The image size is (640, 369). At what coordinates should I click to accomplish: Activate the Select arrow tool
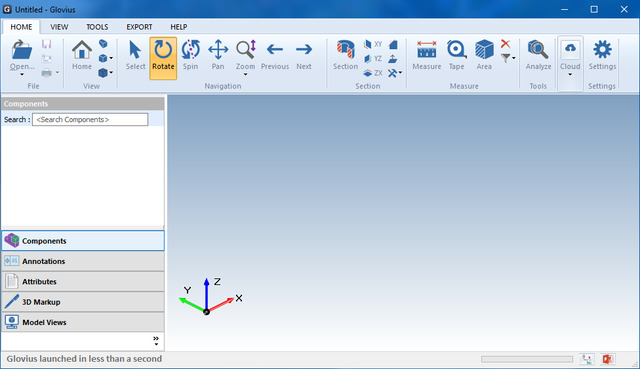pyautogui.click(x=136, y=55)
